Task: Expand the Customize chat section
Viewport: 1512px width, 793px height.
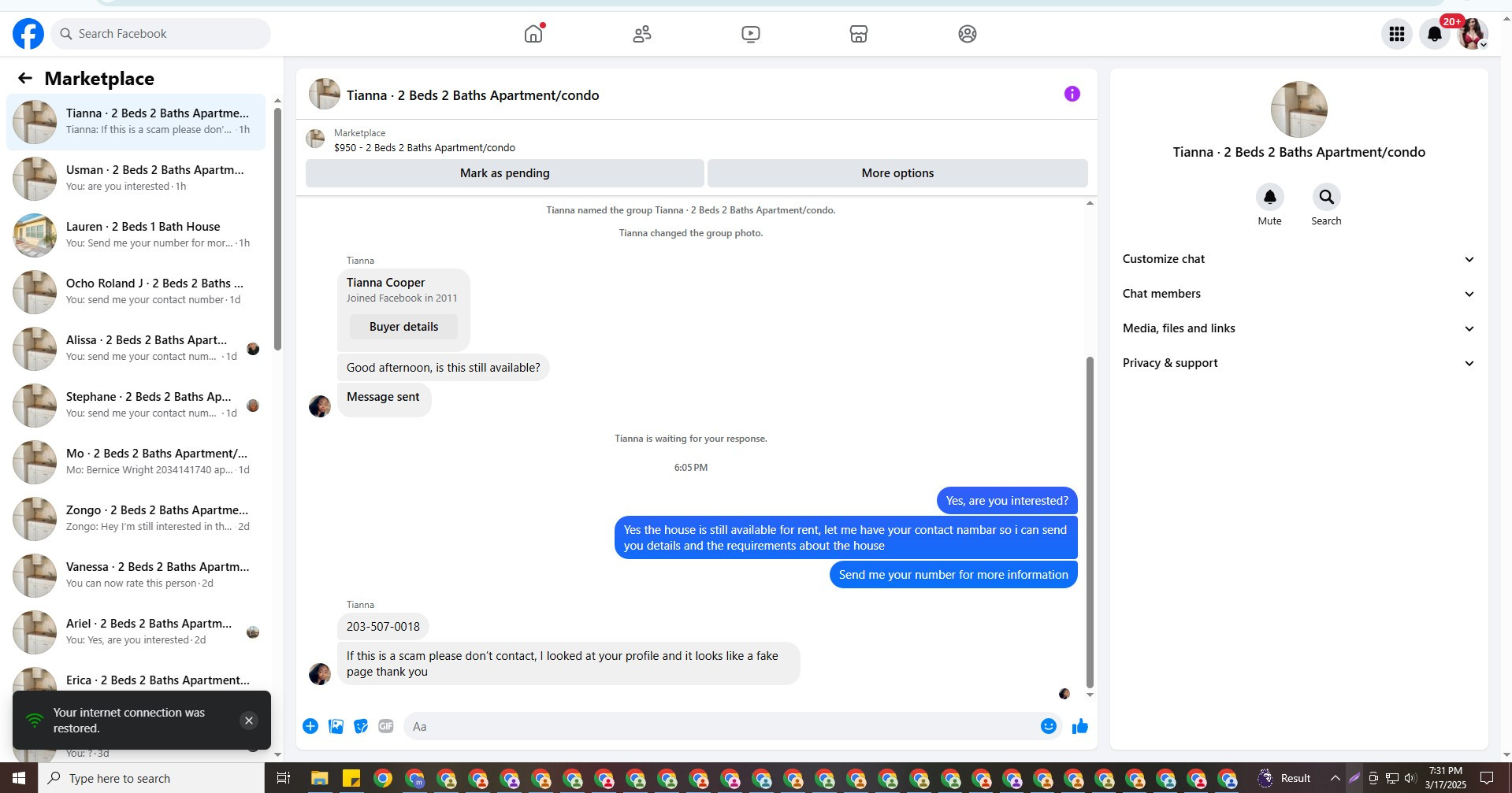Action: click(x=1298, y=259)
